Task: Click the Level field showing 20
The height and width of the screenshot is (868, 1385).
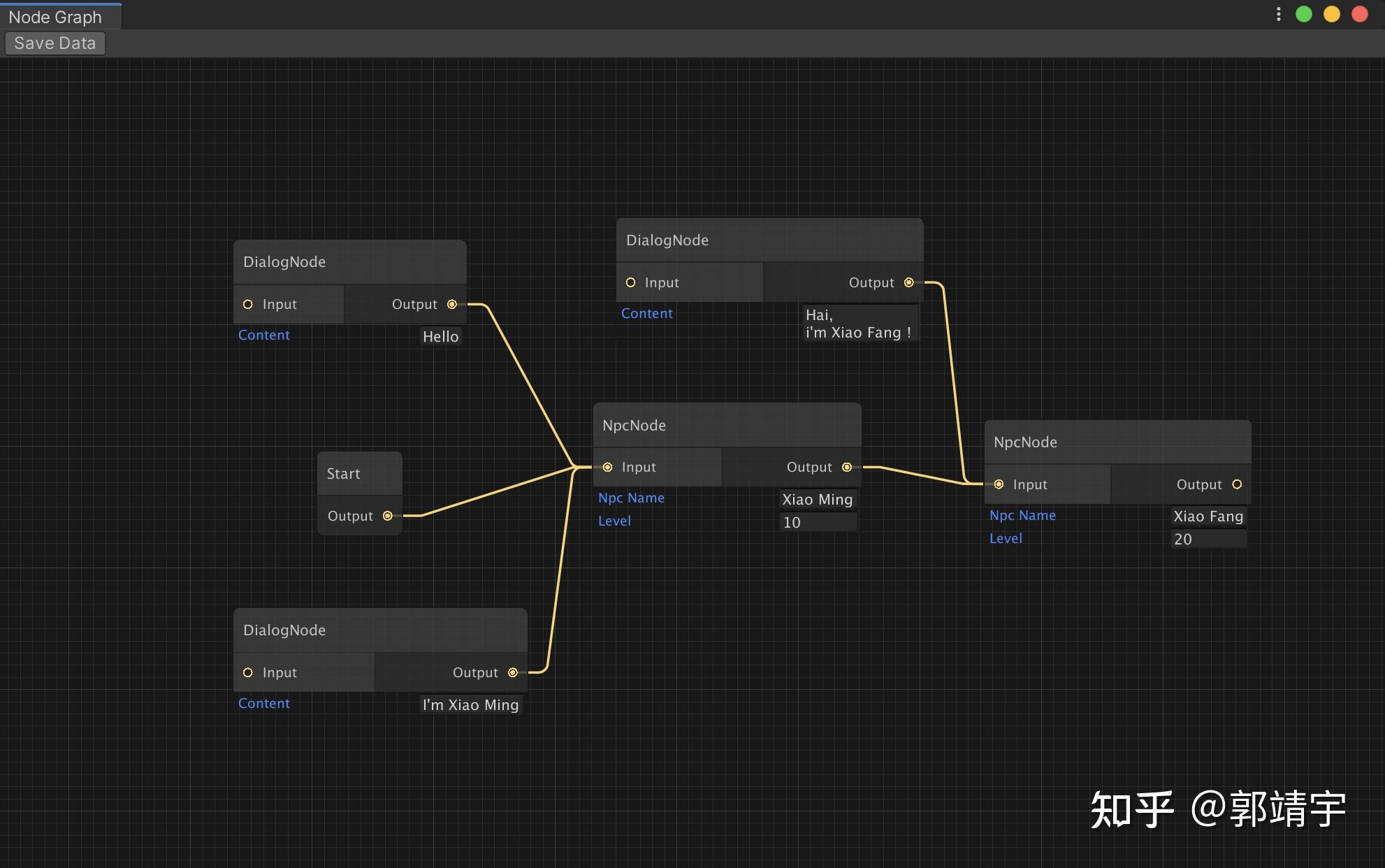Action: [x=1208, y=539]
